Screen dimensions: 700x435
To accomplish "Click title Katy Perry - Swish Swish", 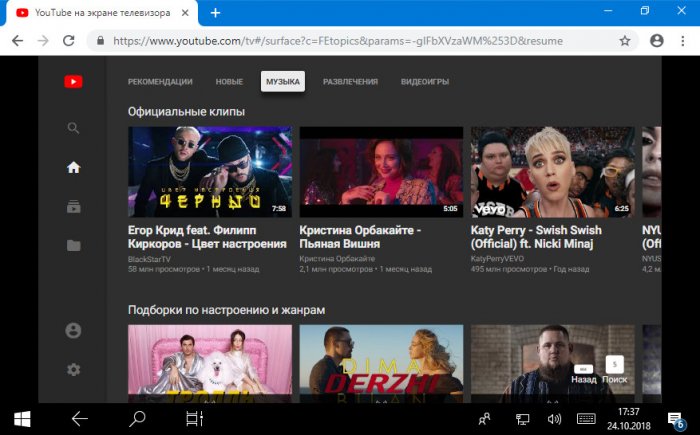I will (x=536, y=237).
